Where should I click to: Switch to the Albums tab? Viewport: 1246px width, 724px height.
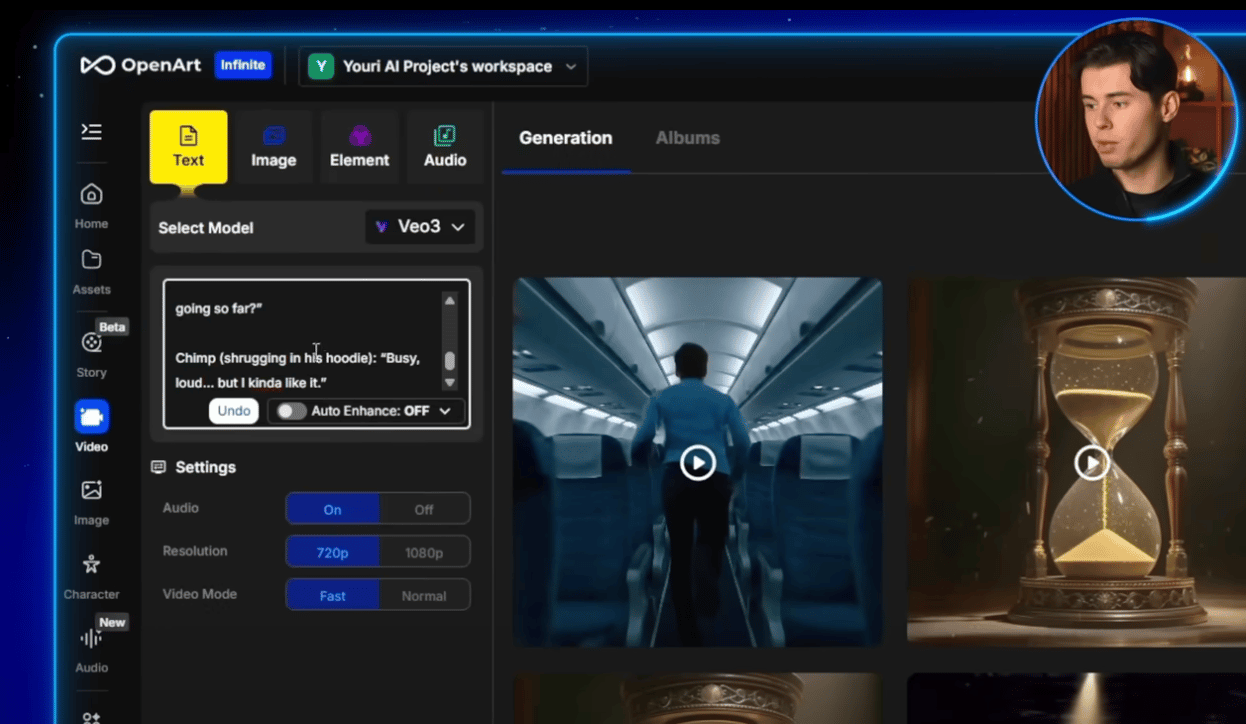(x=687, y=138)
